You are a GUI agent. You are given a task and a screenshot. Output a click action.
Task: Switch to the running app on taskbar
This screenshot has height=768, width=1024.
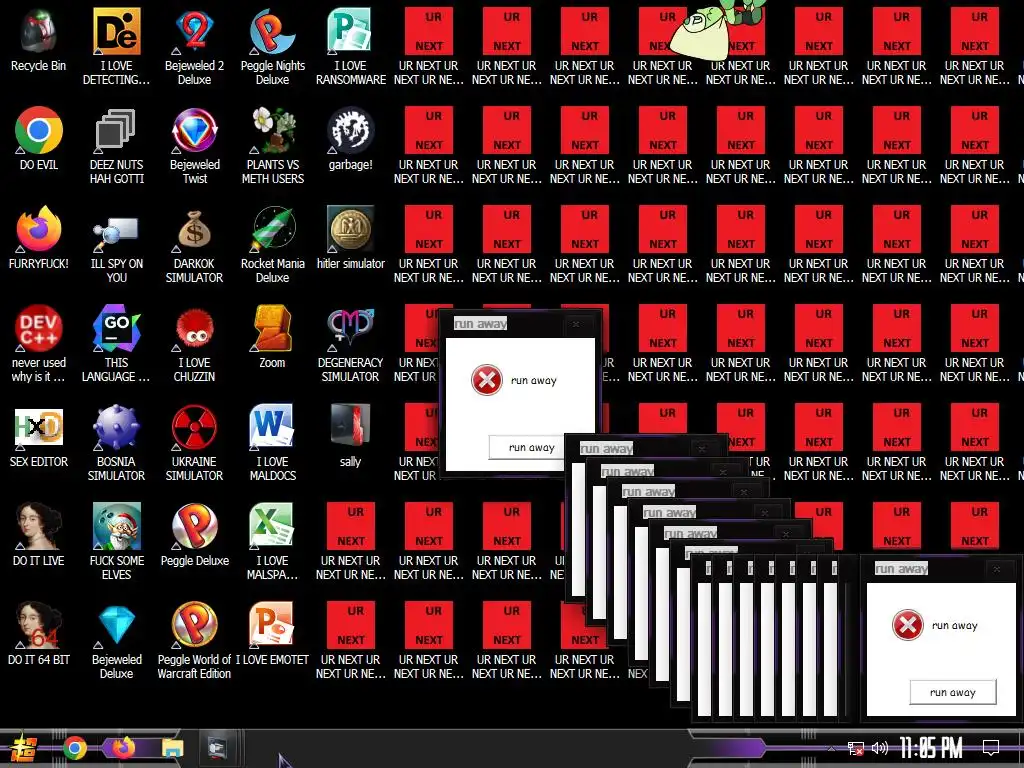pyautogui.click(x=217, y=747)
